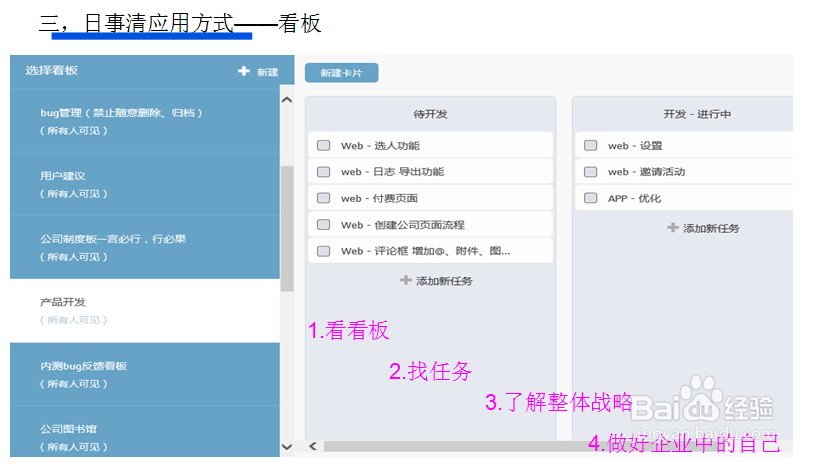Click the plus icon under 开发-进行中 column

coord(673,228)
